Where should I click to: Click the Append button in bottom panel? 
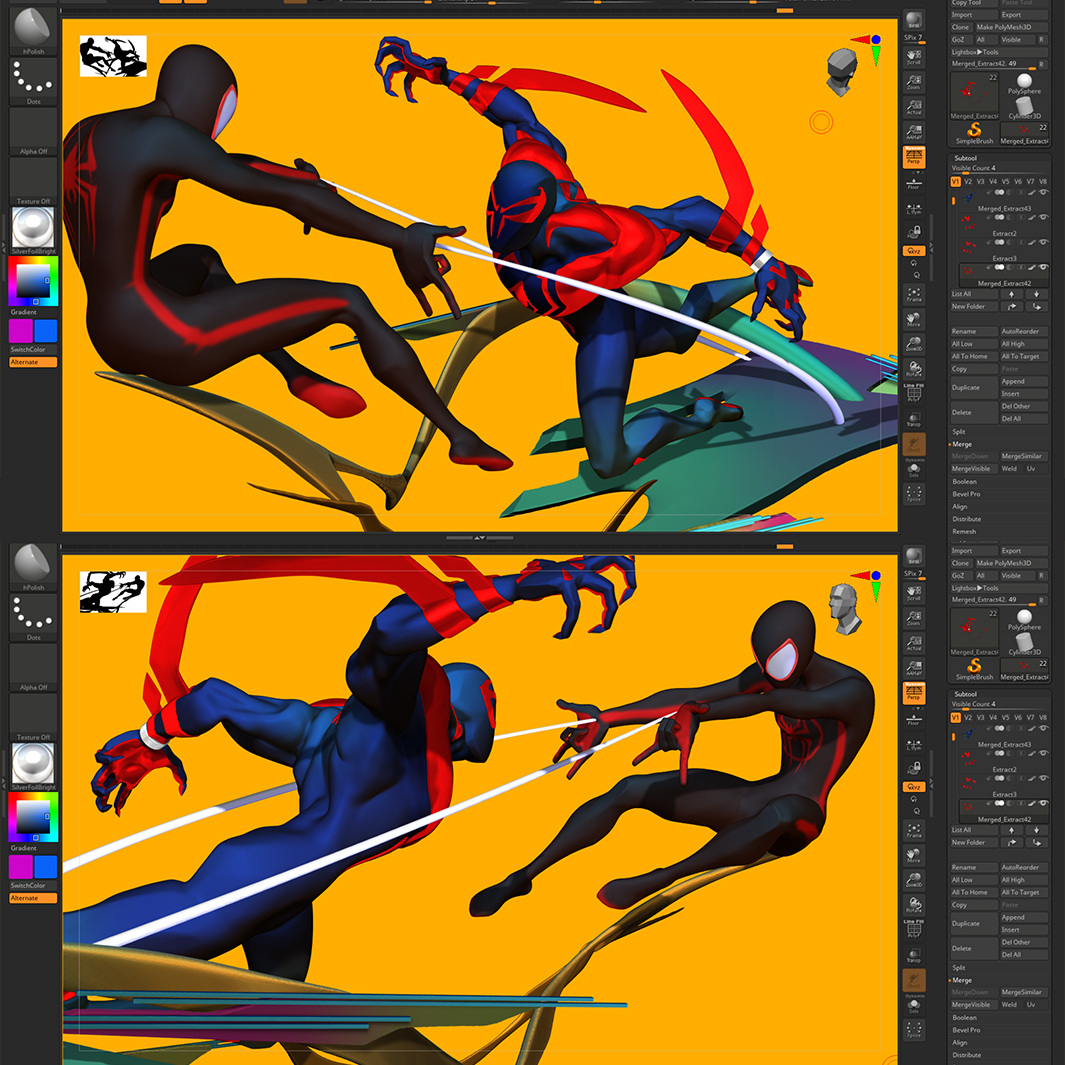tap(1024, 917)
